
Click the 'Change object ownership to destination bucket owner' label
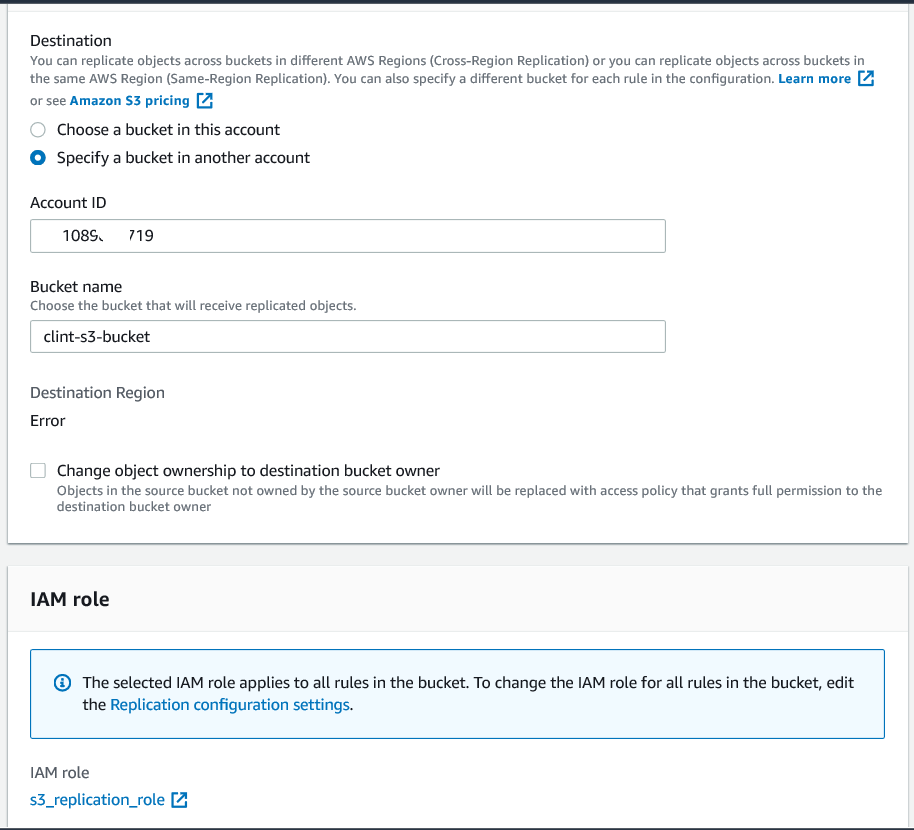(x=248, y=471)
